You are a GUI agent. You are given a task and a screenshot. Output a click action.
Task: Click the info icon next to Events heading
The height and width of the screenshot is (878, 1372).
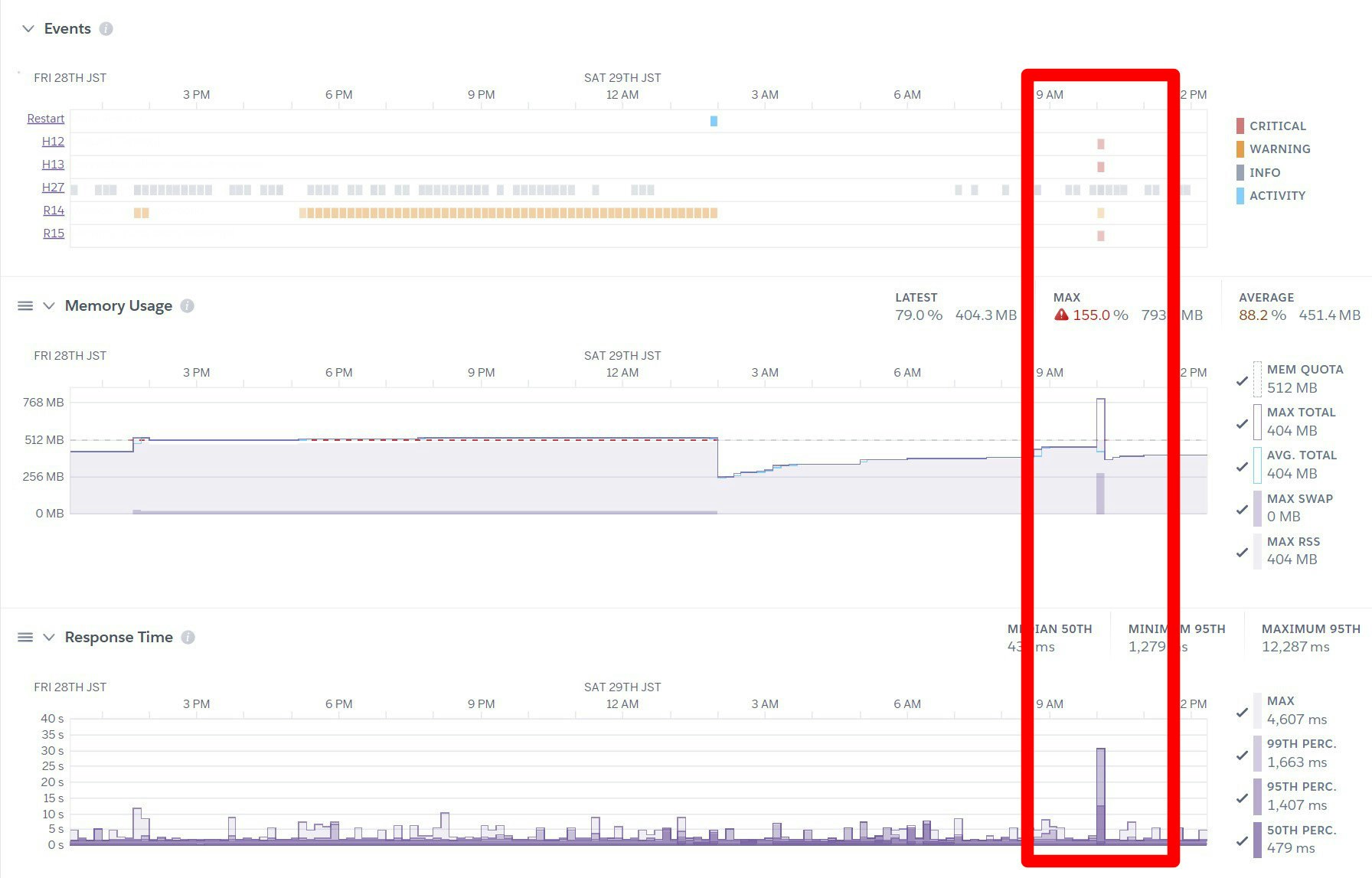(106, 29)
